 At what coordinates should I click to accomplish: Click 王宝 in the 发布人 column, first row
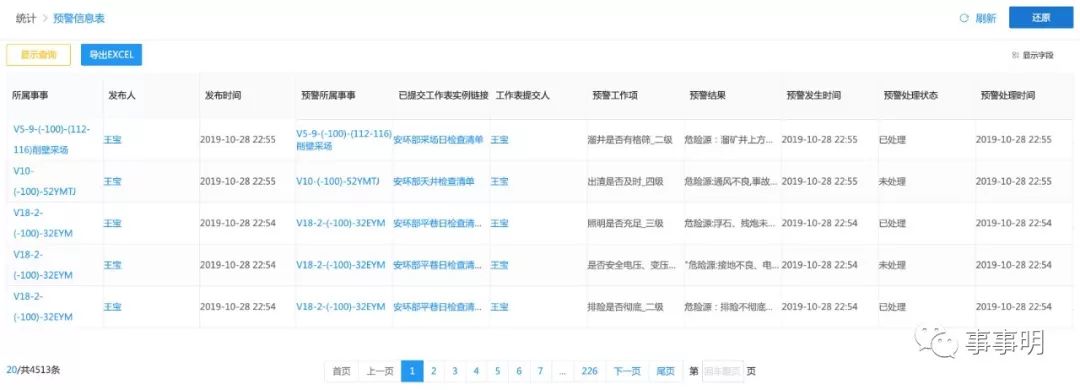tap(112, 139)
